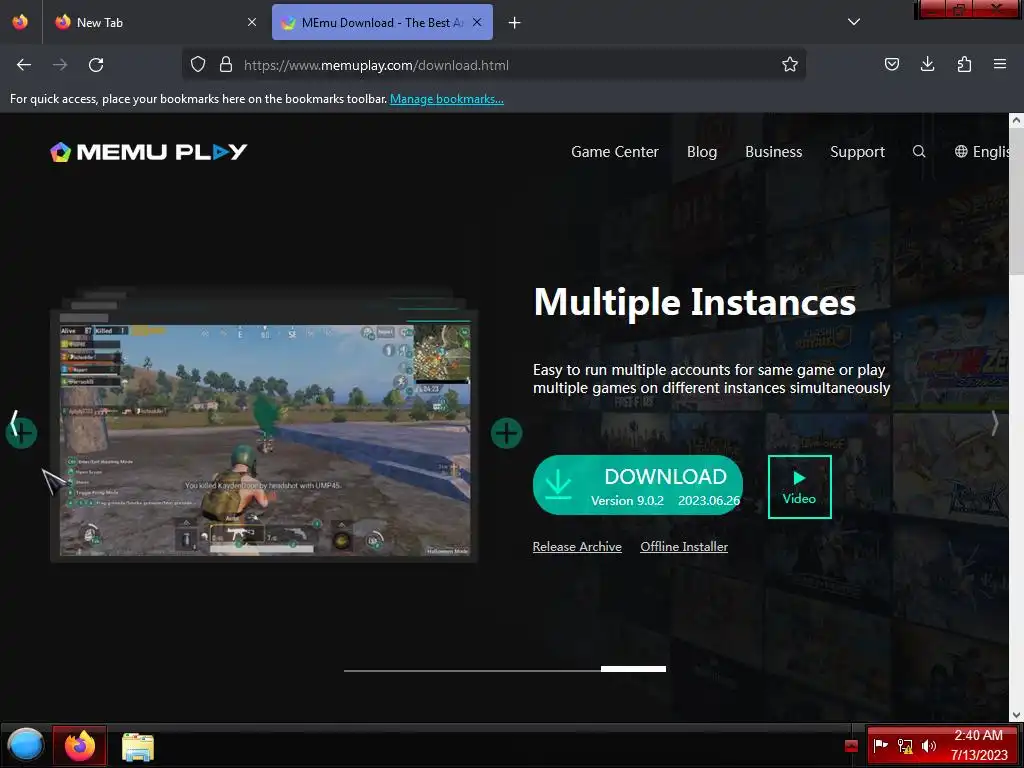
Task: Close the New Tab tab
Action: (252, 22)
